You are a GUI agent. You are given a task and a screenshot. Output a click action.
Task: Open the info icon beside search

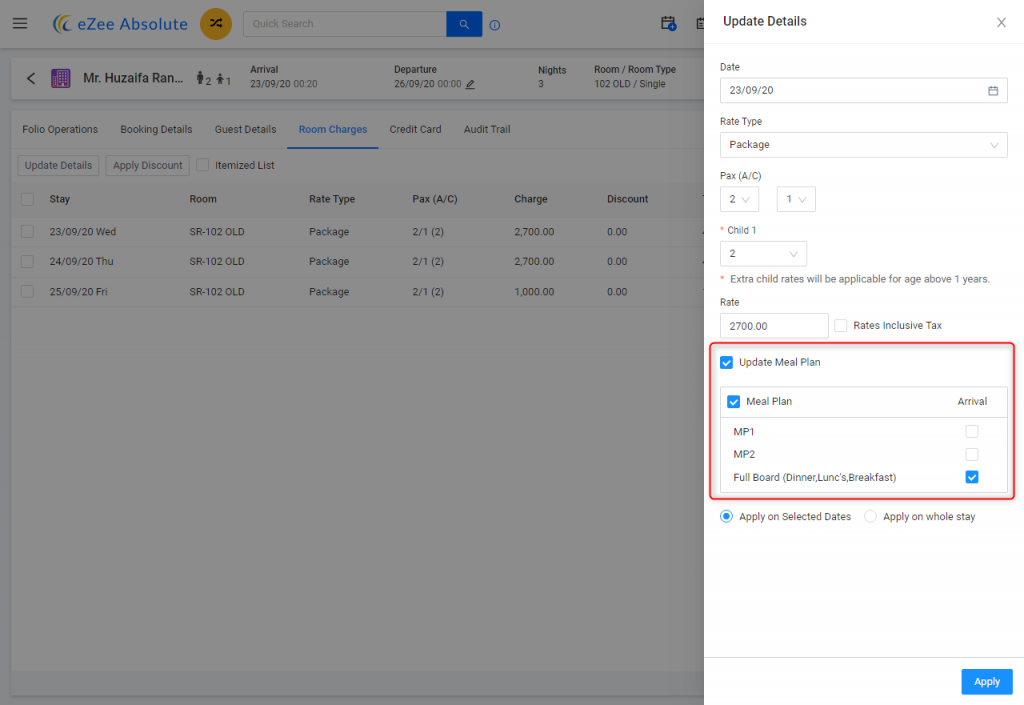(x=494, y=25)
